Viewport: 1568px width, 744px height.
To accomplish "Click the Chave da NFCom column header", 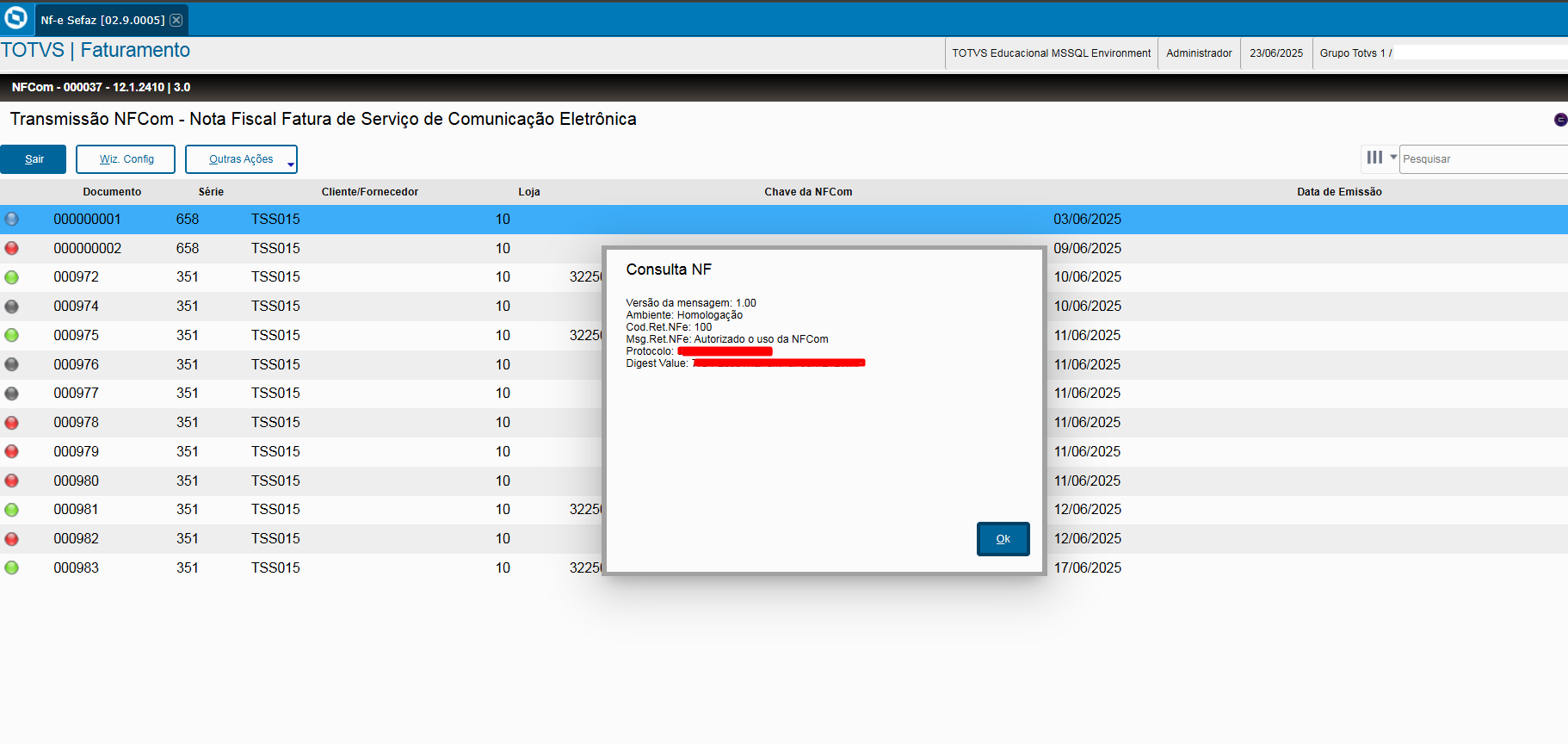I will point(808,192).
